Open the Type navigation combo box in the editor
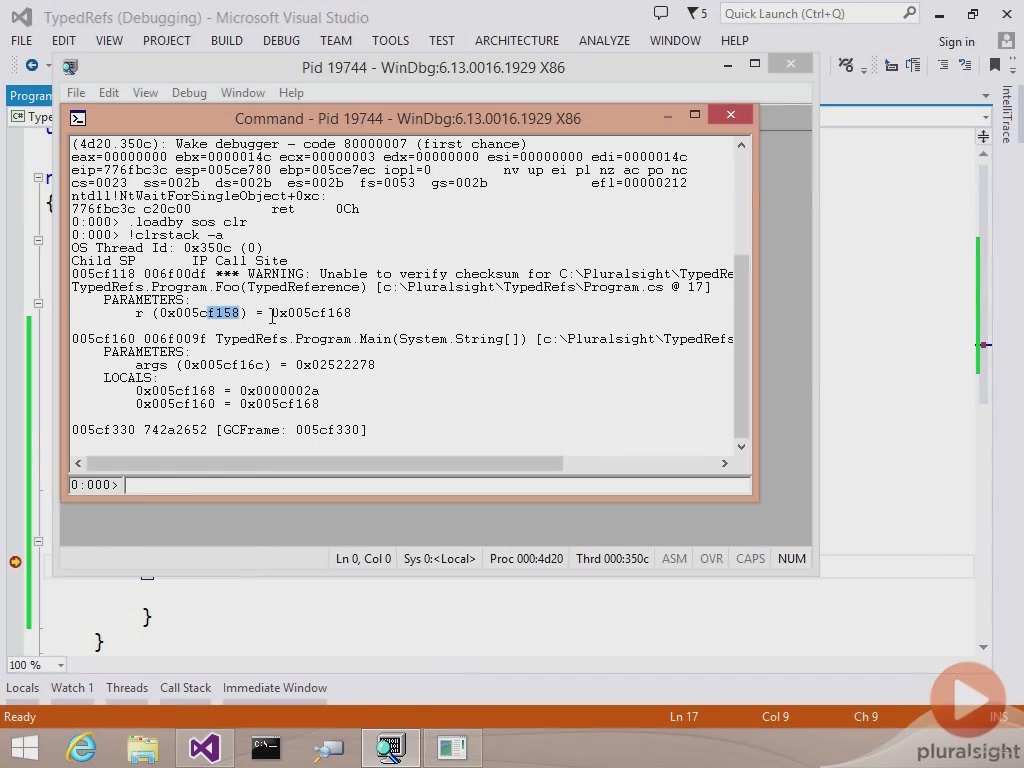Viewport: 1024px width, 768px height. click(31, 117)
